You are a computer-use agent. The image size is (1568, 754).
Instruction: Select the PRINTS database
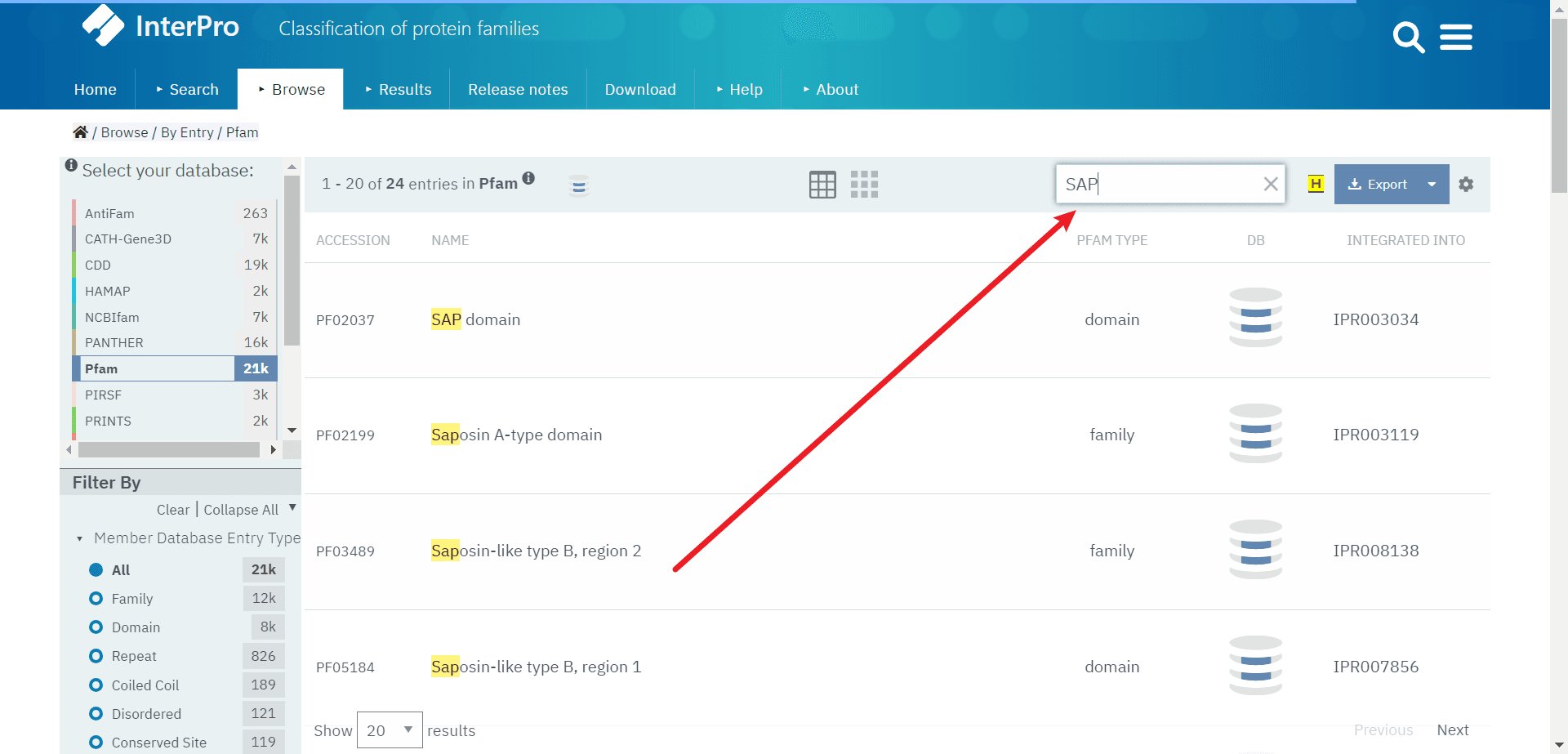click(x=175, y=421)
